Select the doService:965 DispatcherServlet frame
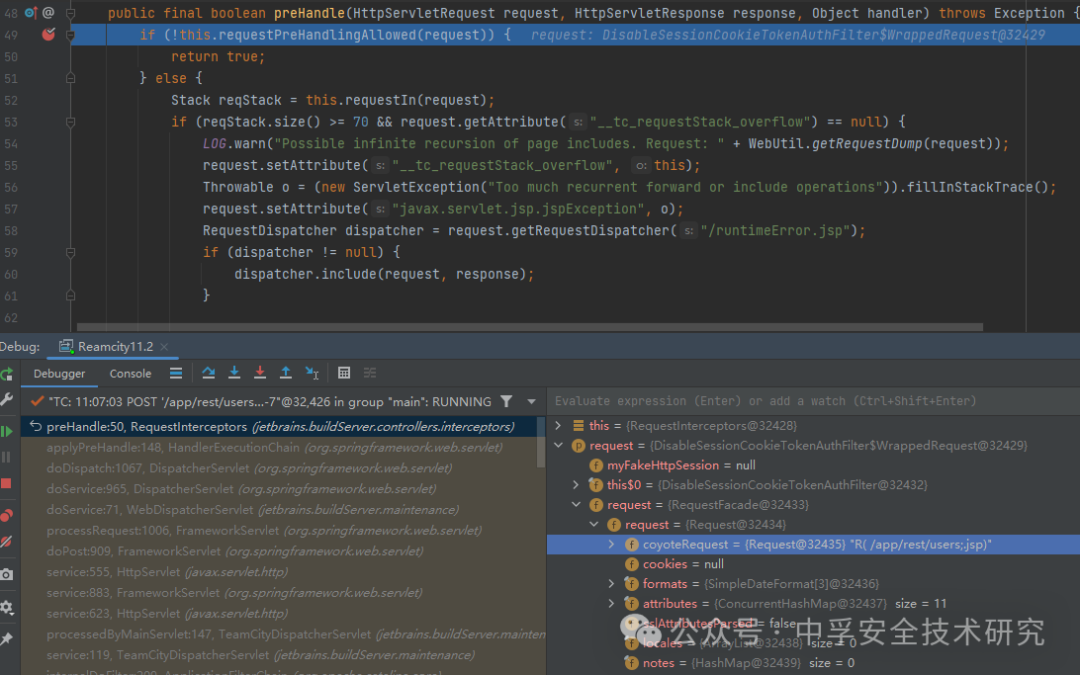This screenshot has height=675, width=1080. coord(280,489)
